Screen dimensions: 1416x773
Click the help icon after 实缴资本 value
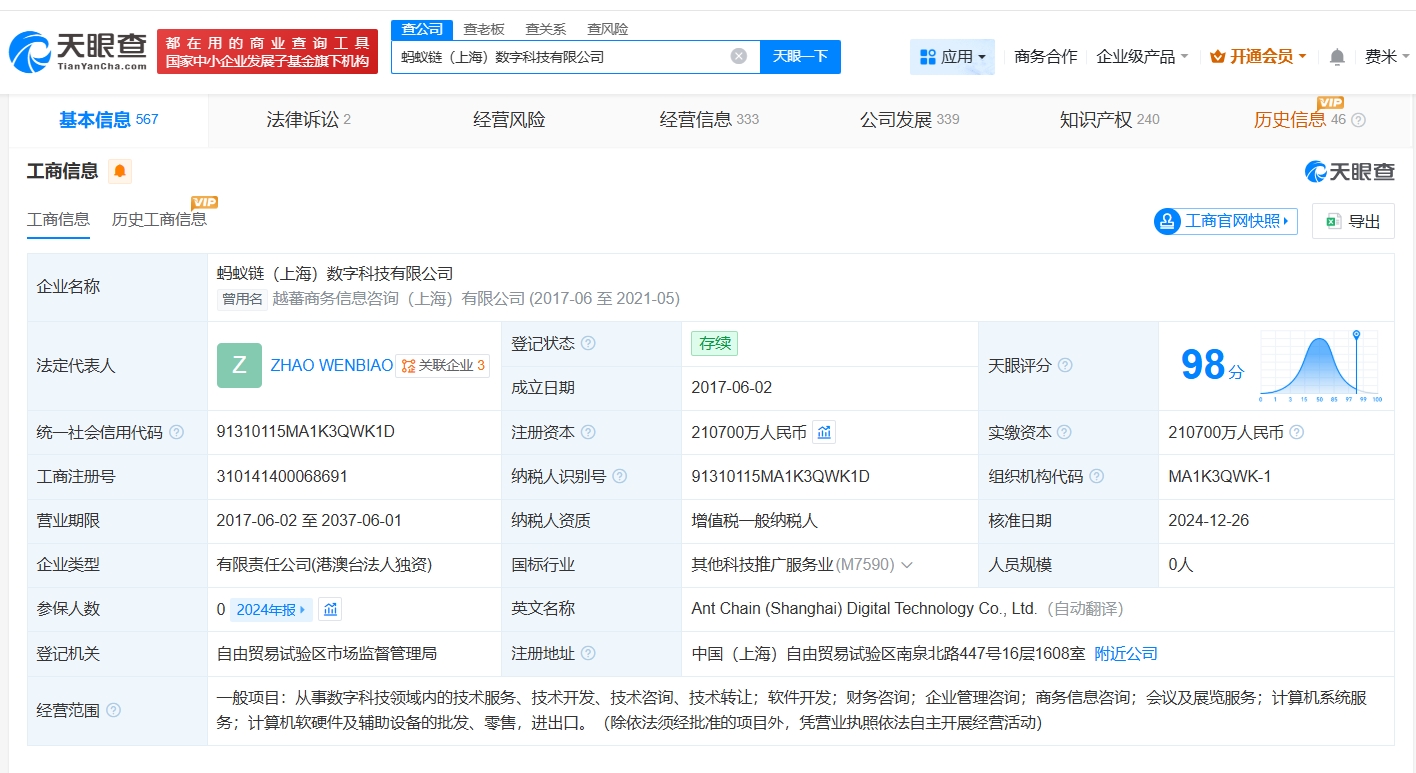(1297, 432)
